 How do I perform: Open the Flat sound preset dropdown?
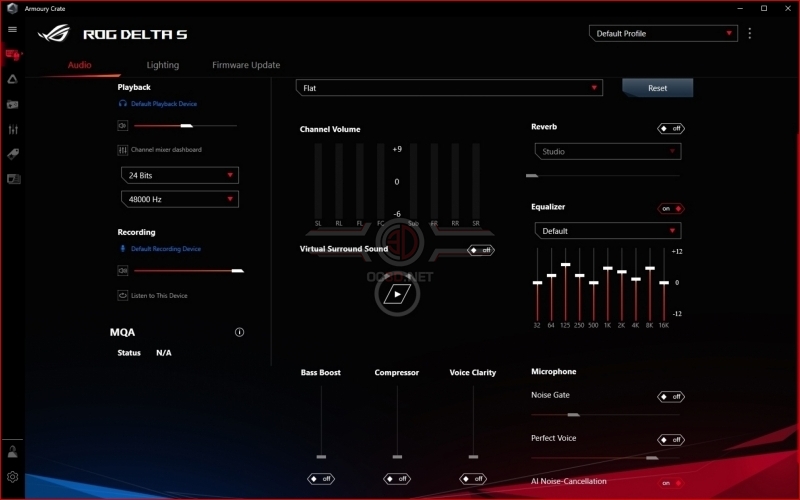(x=449, y=88)
